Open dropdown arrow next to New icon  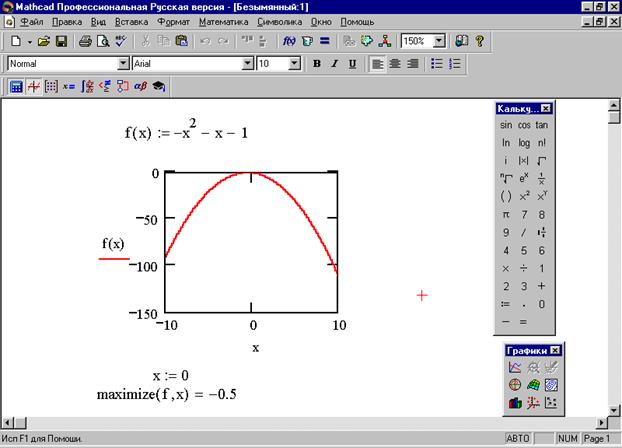(29, 42)
